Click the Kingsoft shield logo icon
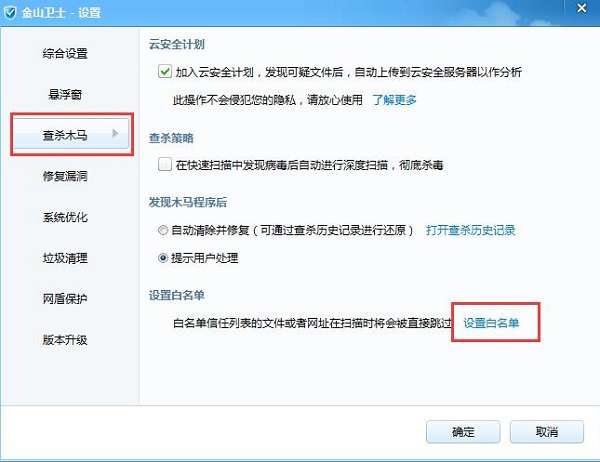 coord(10,12)
